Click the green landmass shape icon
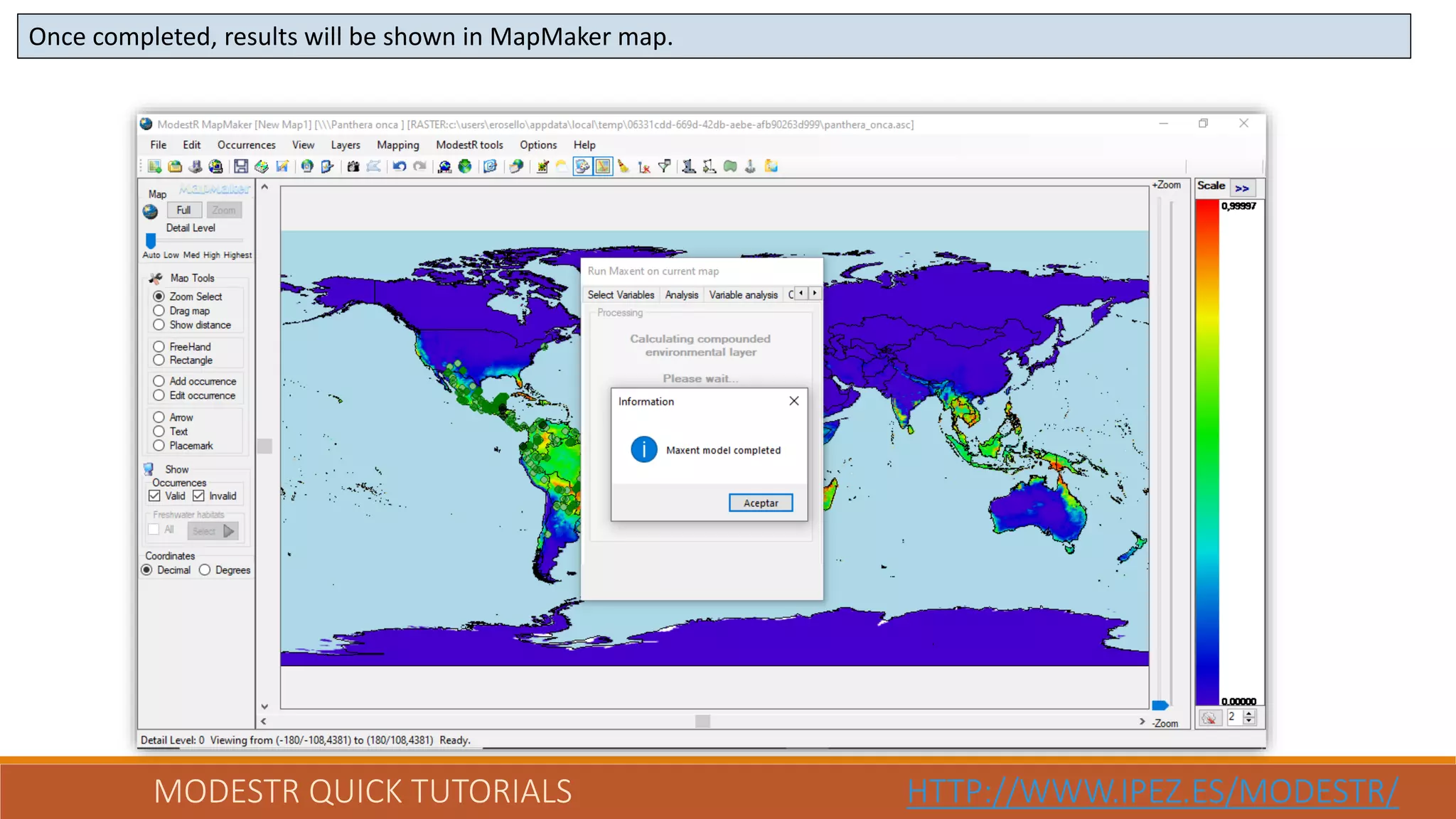 coord(730,166)
